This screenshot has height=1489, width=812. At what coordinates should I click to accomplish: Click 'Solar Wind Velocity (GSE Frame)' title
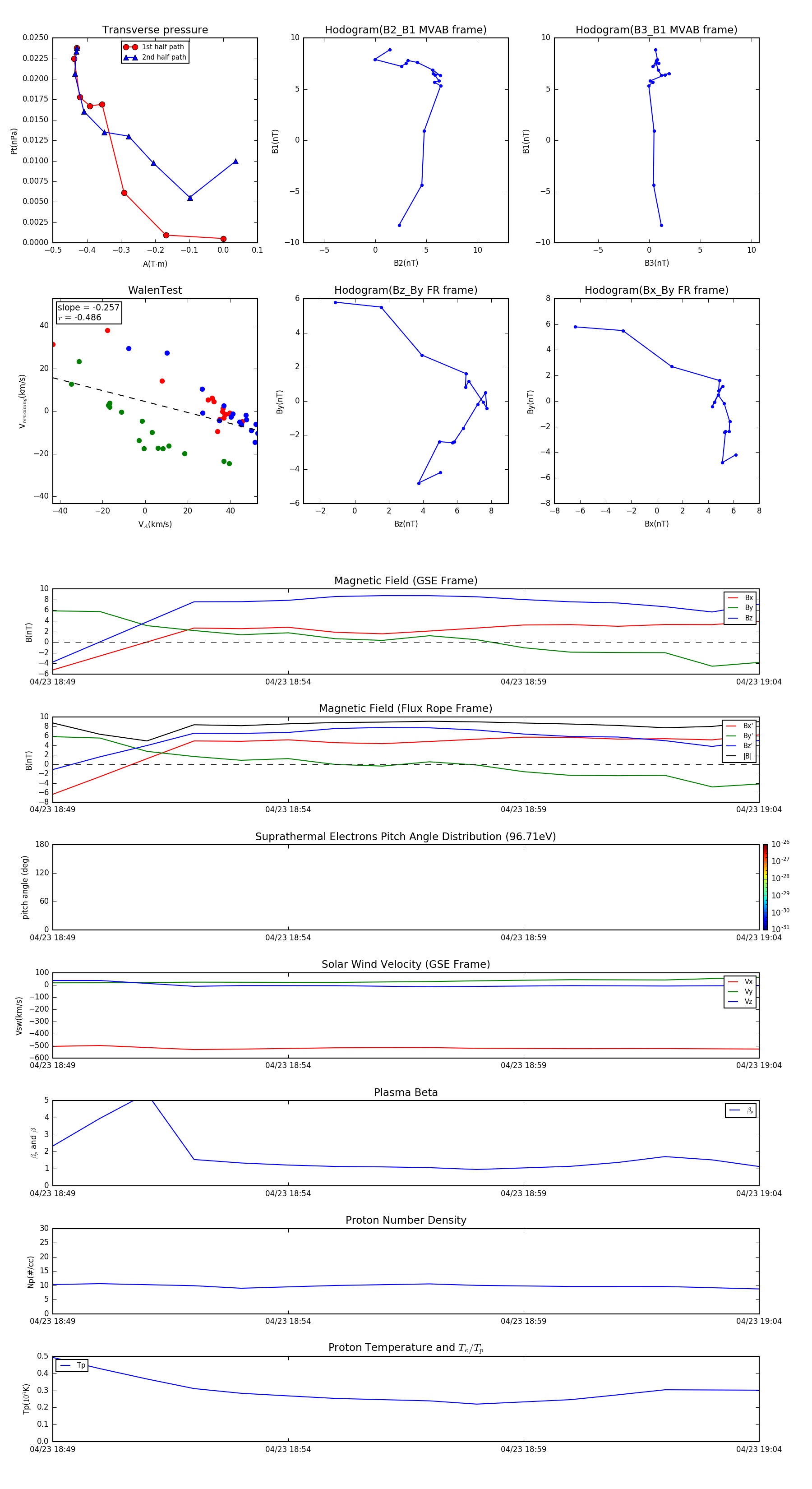tap(406, 965)
